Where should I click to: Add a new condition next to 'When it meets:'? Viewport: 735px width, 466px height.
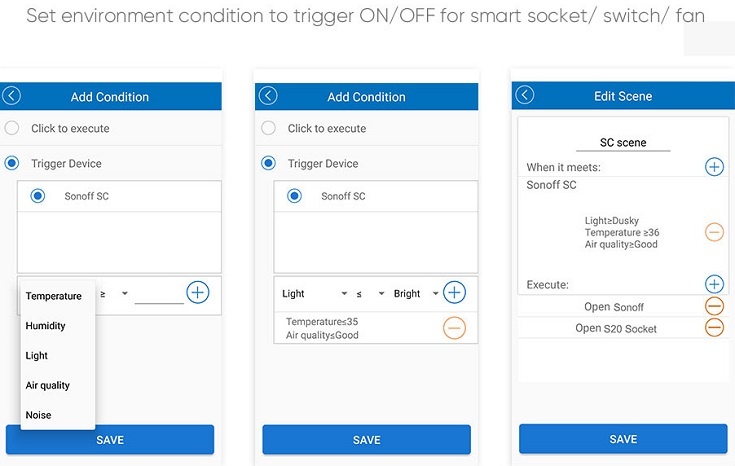click(714, 167)
